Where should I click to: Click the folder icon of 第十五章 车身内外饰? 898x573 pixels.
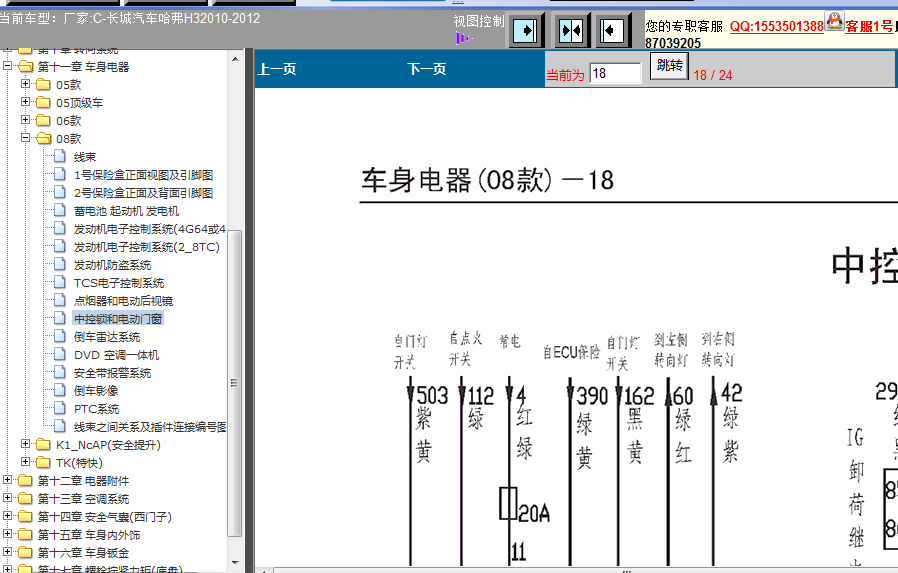coord(26,534)
